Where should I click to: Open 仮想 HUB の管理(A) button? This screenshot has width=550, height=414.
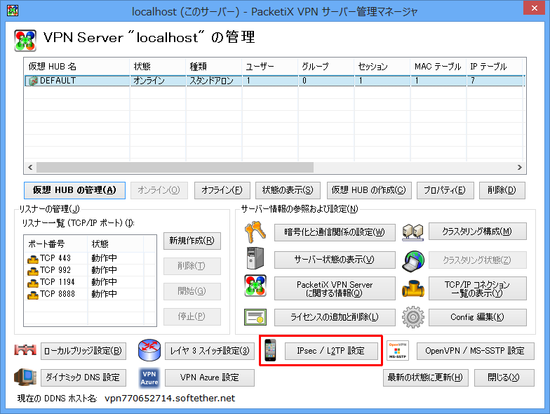[75, 190]
